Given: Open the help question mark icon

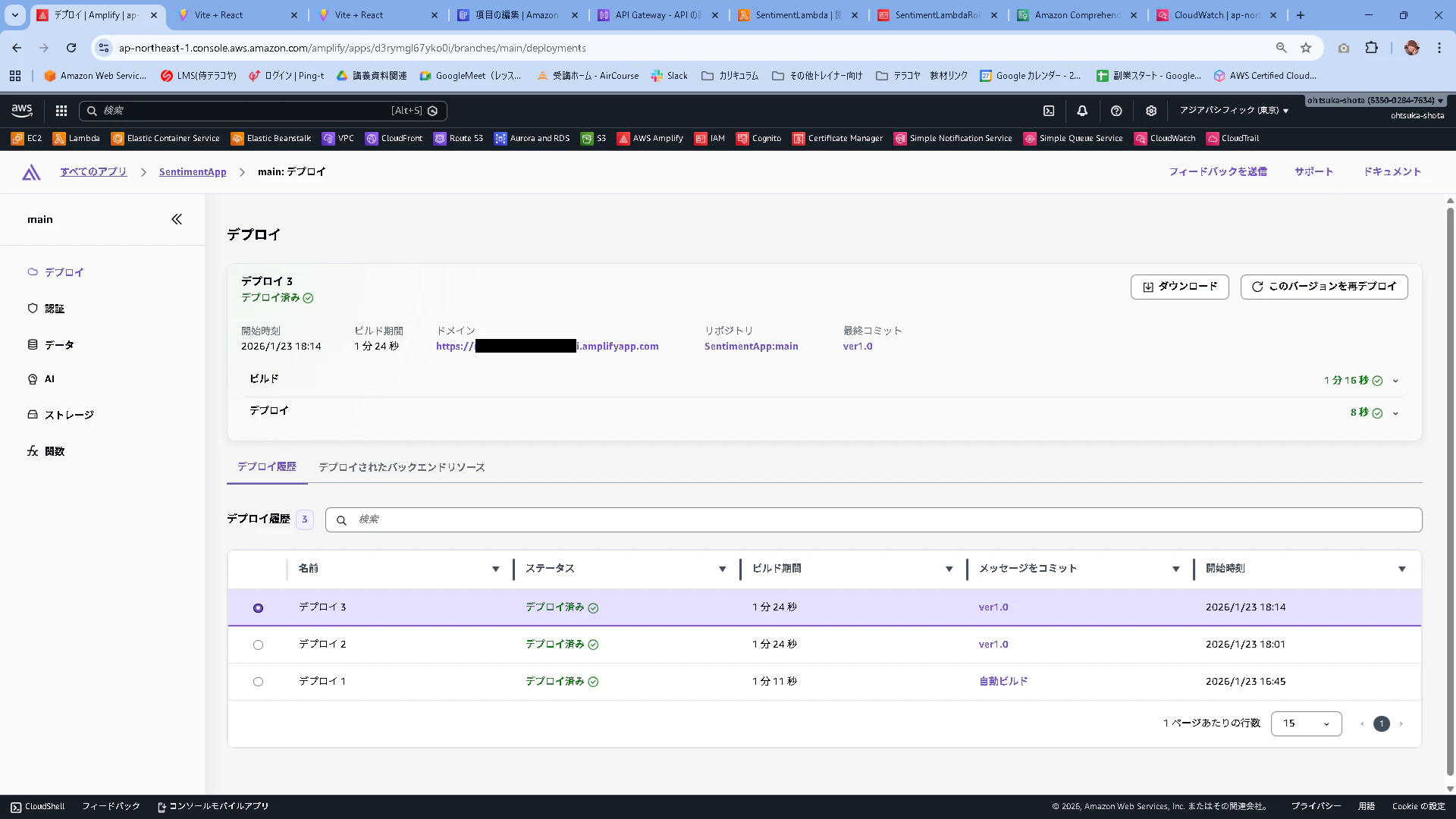Looking at the screenshot, I should click(x=1116, y=111).
